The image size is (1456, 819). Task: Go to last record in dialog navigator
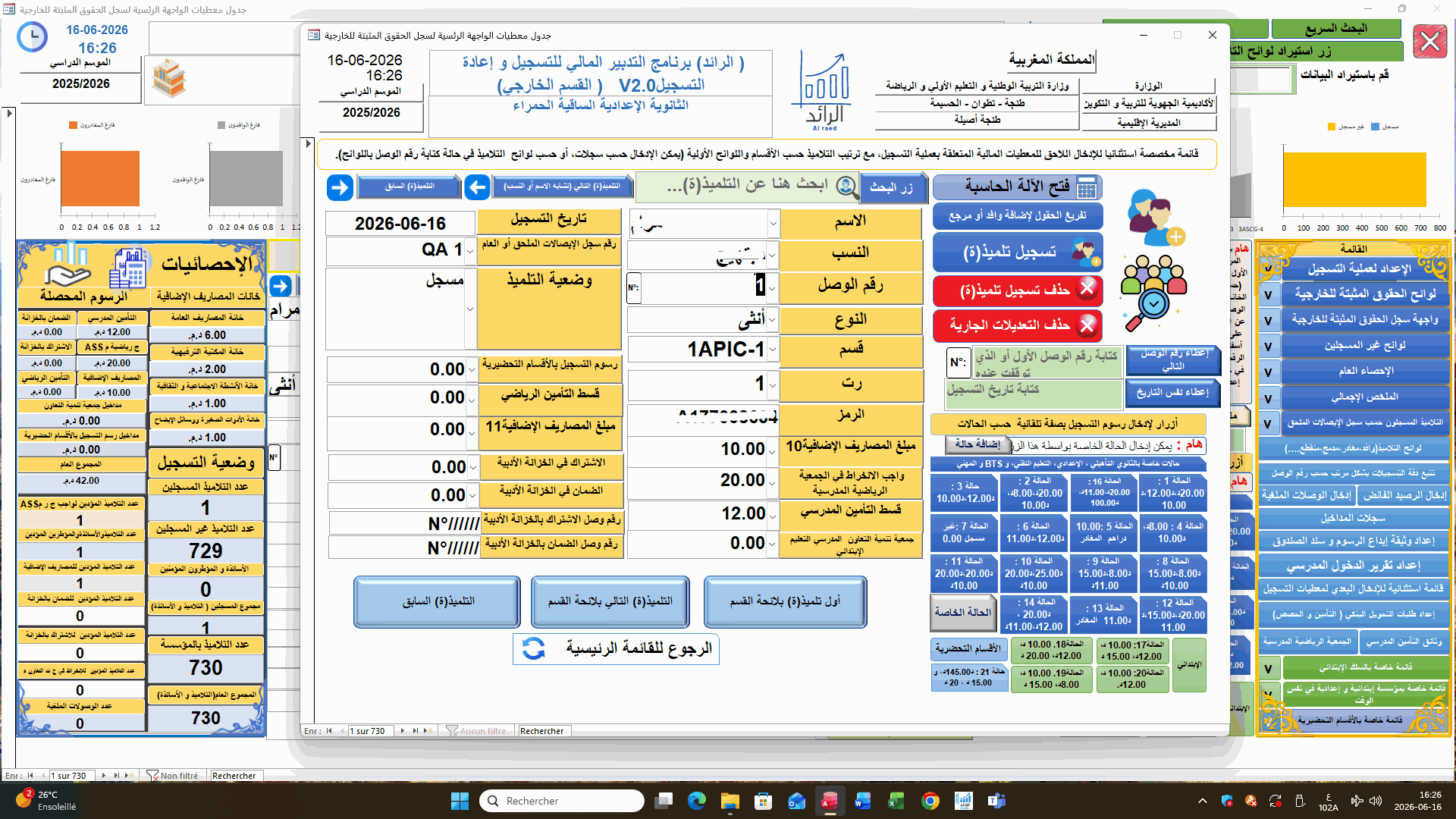(416, 731)
